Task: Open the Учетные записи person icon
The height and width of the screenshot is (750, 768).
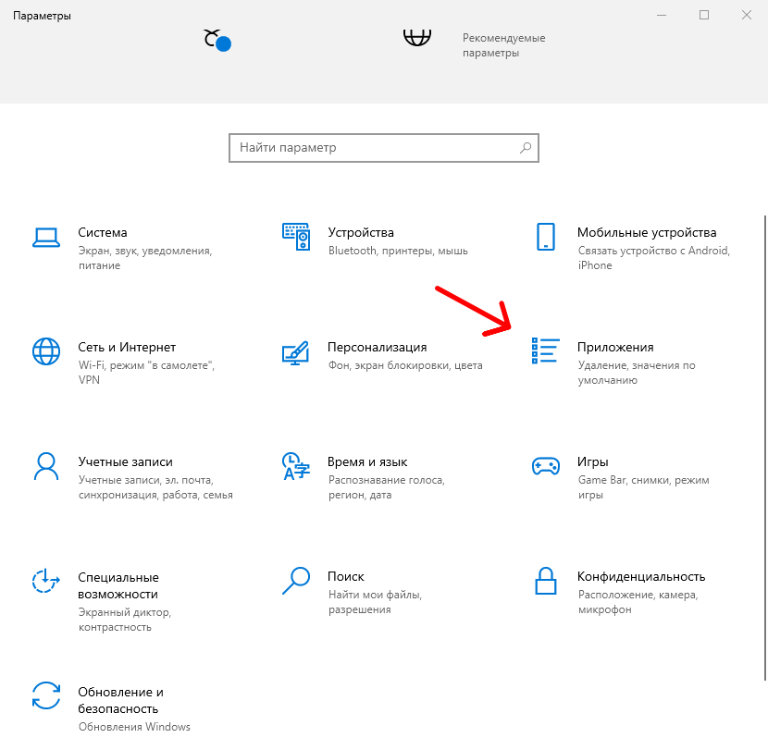Action: point(46,466)
